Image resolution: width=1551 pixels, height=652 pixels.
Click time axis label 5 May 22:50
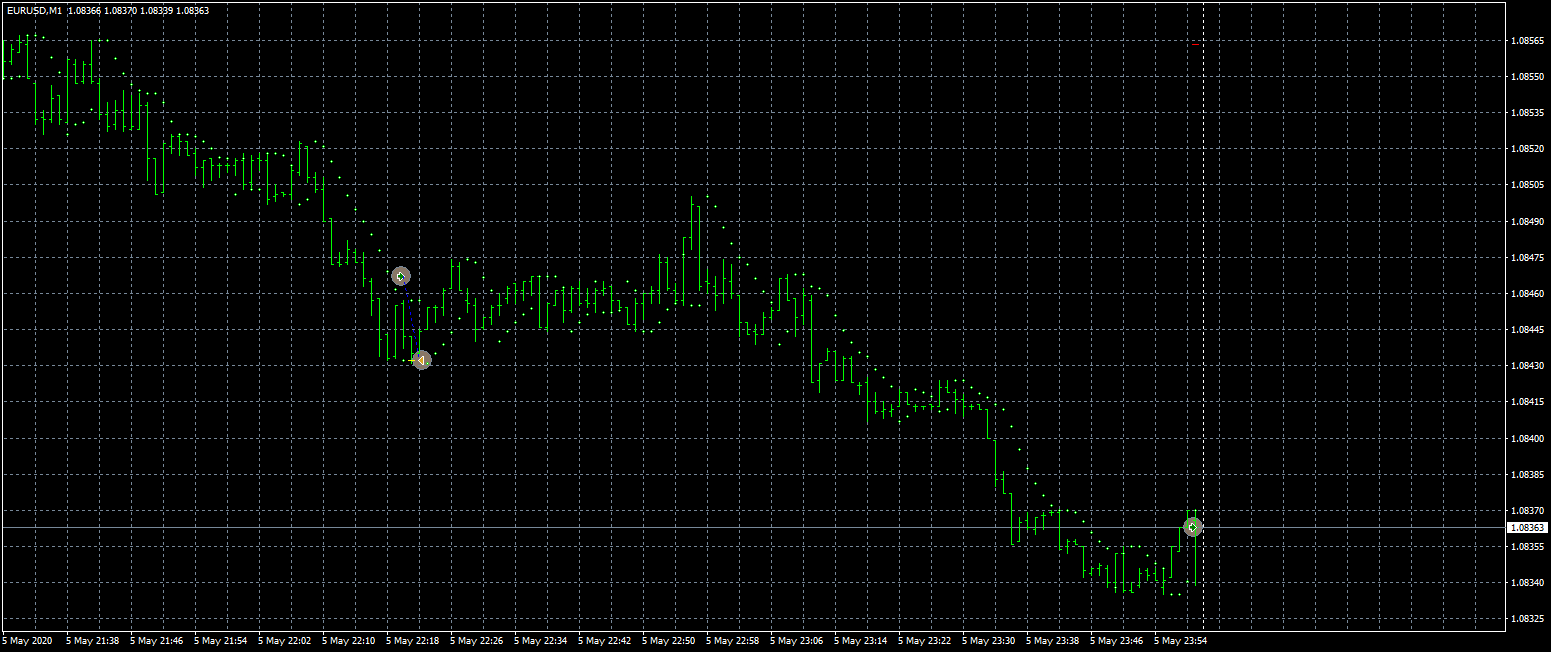(669, 640)
